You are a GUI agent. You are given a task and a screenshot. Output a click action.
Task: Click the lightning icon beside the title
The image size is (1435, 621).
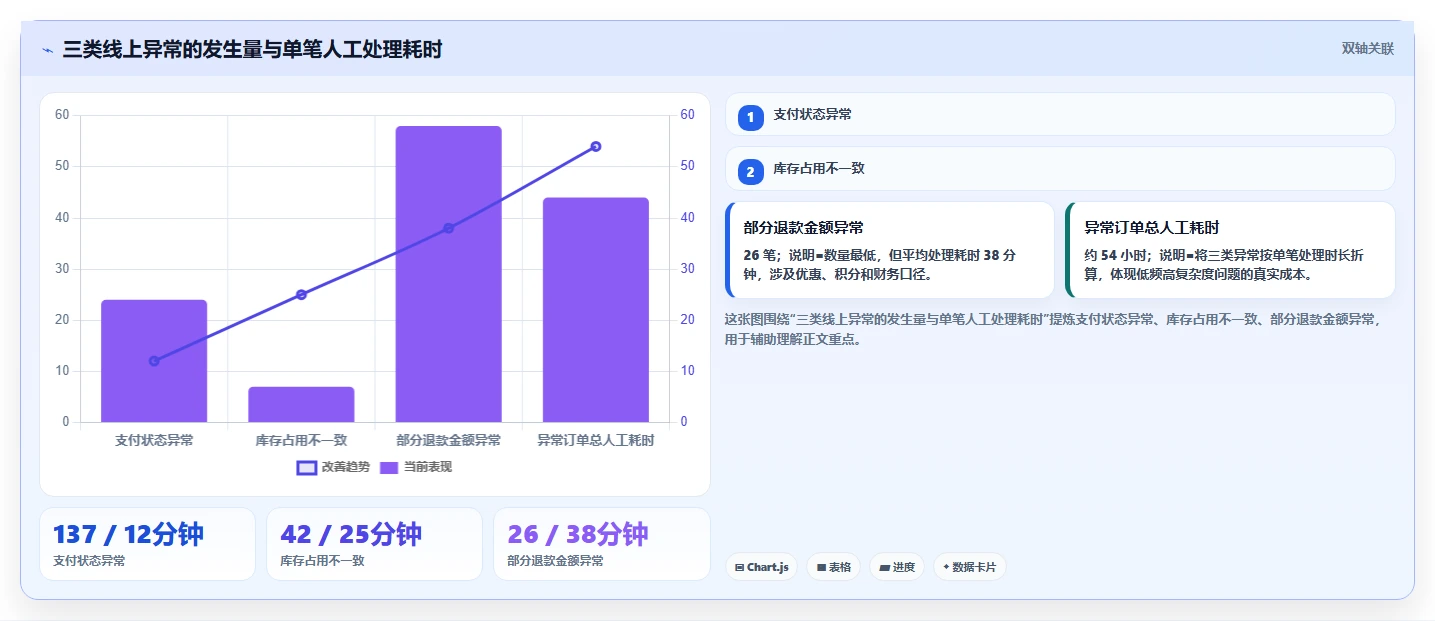click(47, 49)
